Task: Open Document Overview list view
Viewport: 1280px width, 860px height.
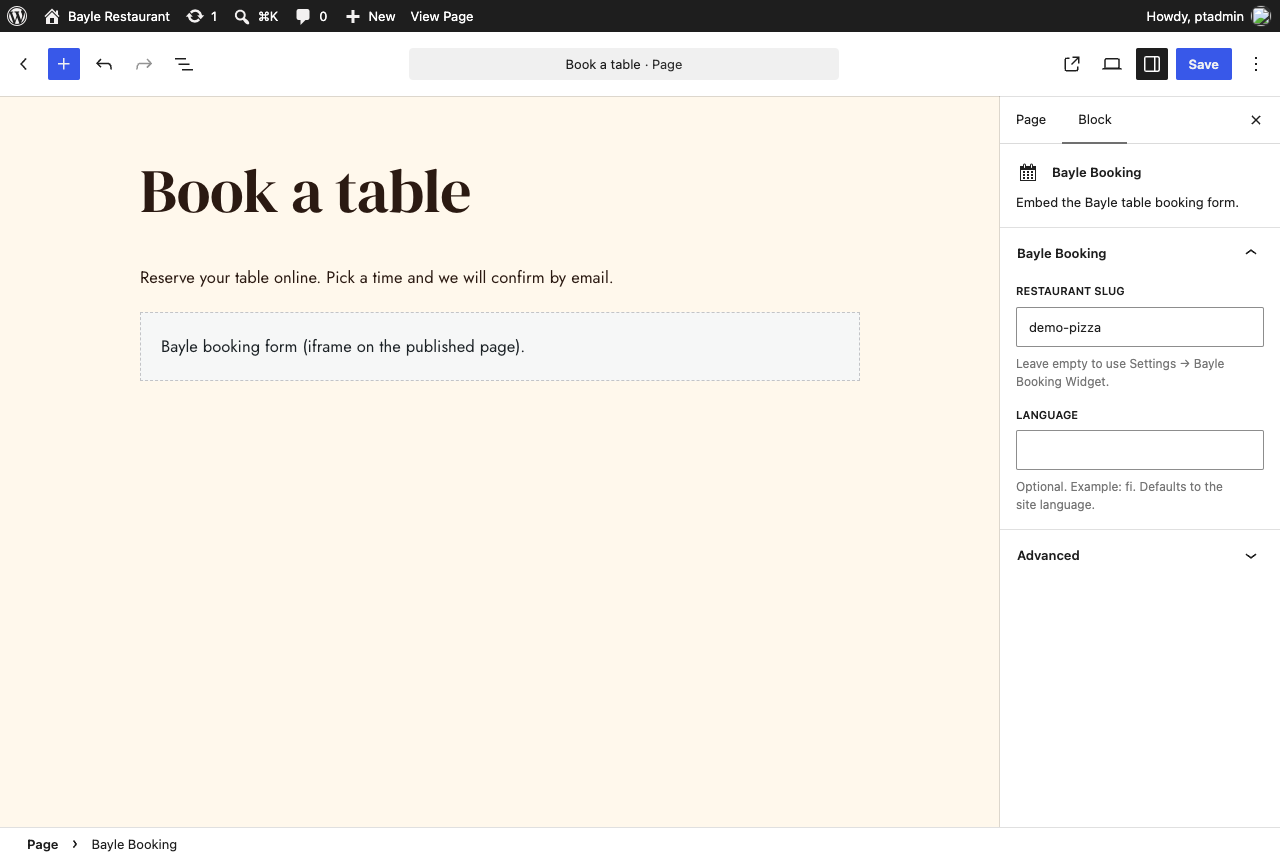Action: 184,64
